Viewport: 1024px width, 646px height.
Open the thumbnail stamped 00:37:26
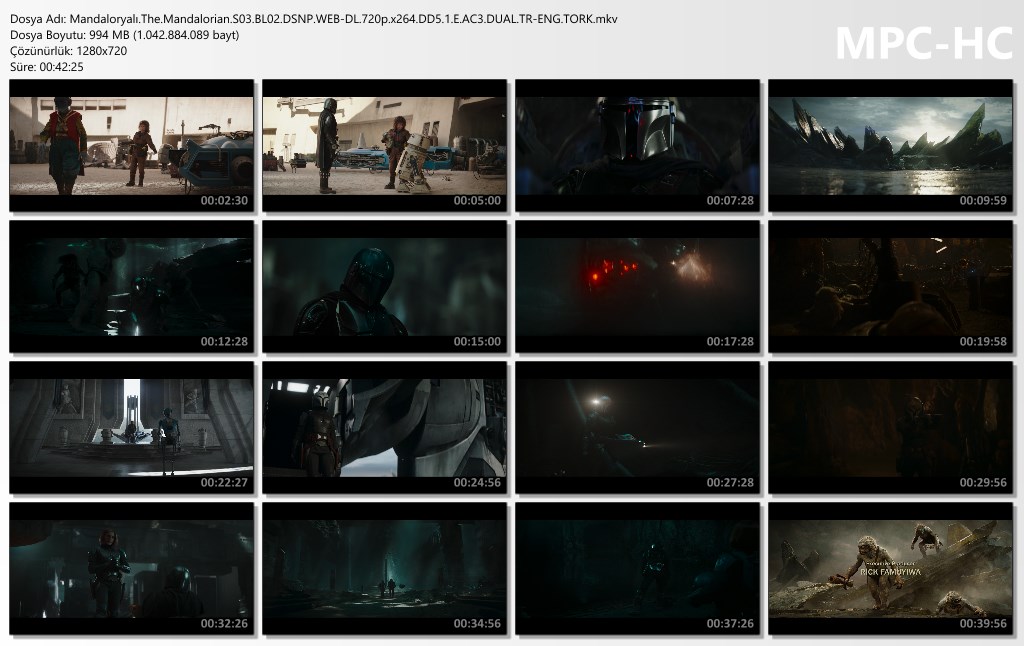click(x=637, y=569)
